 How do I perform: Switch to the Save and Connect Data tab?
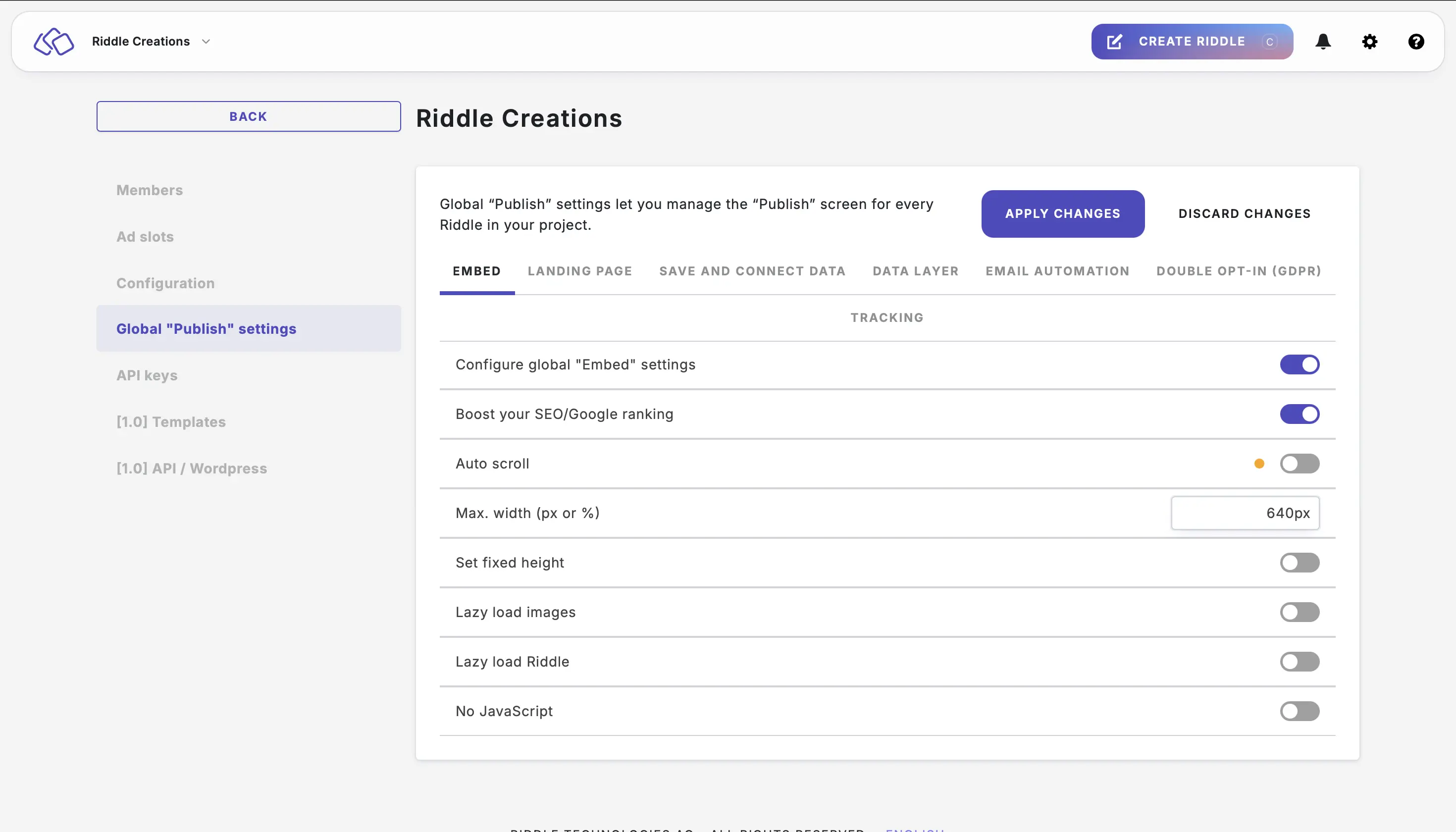[x=753, y=271]
